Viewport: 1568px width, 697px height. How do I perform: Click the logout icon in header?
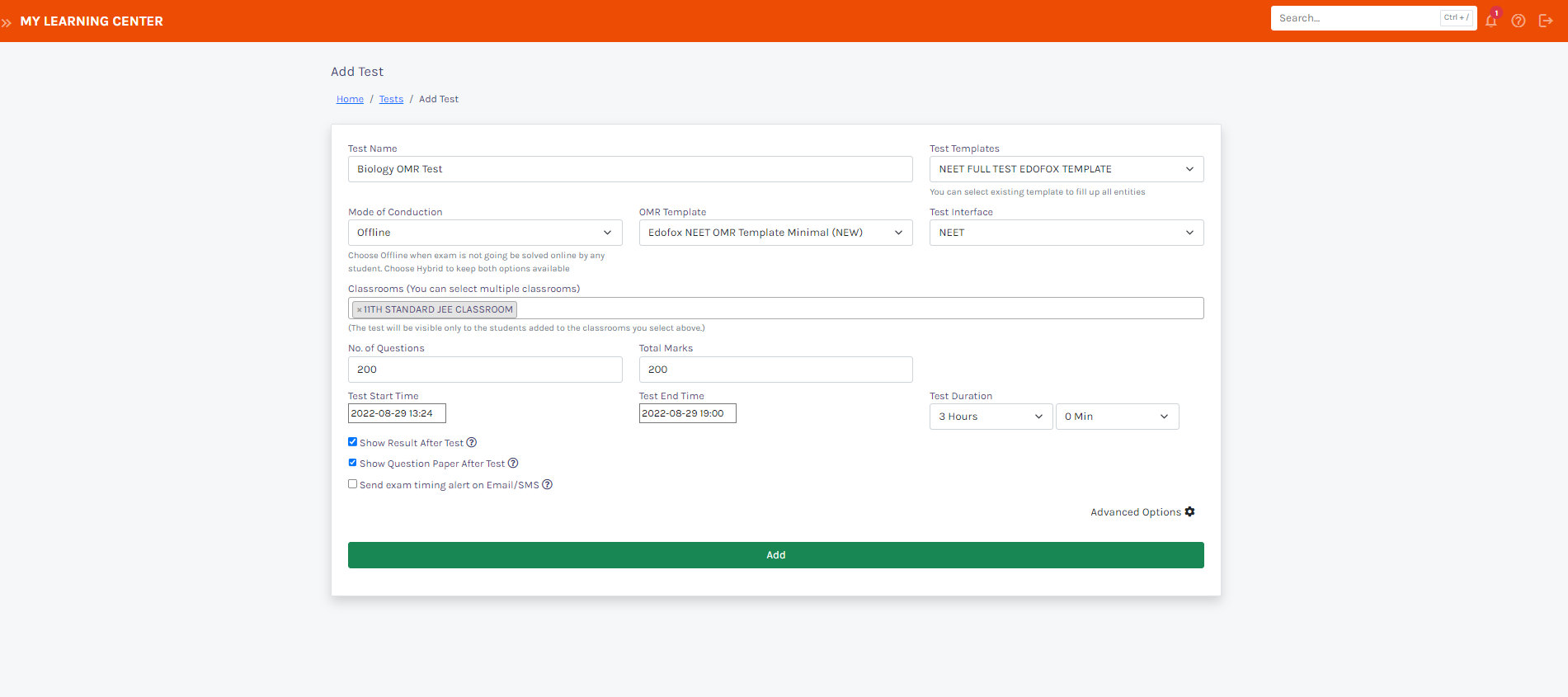1546,21
